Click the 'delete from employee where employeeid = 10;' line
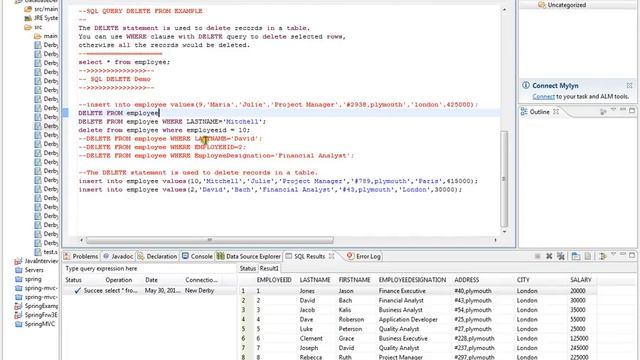This screenshot has height=360, width=640. coord(164,130)
